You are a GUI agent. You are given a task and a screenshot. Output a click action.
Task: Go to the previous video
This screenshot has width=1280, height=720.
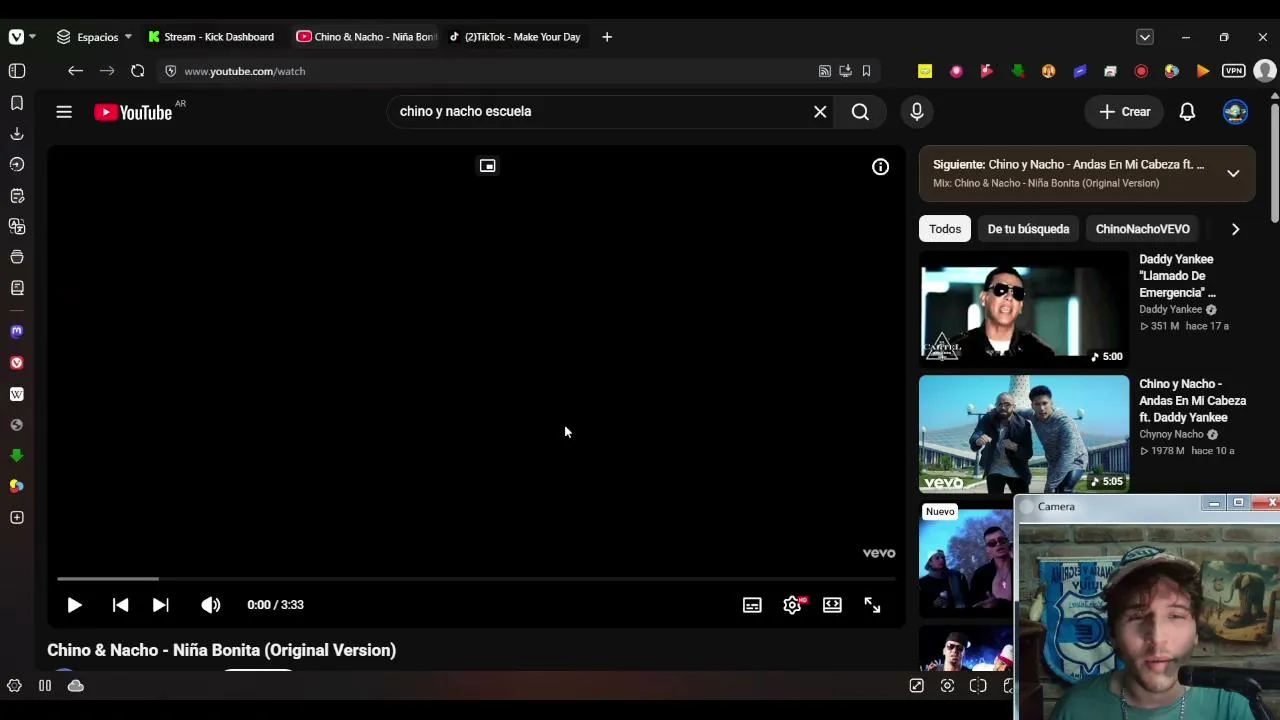pos(120,605)
